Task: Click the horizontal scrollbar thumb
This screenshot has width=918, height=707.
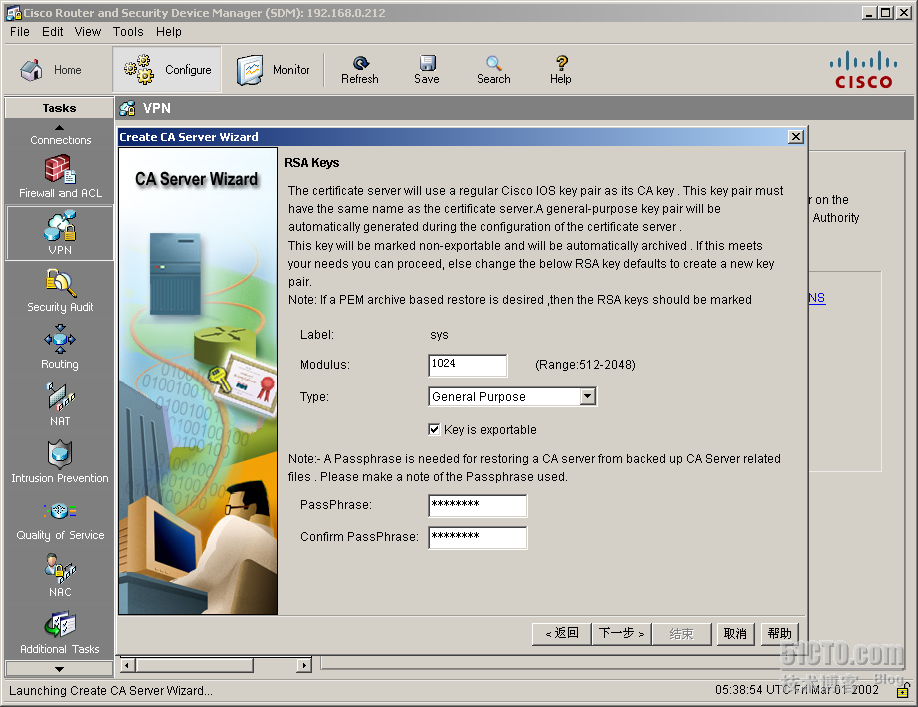Action: point(195,665)
